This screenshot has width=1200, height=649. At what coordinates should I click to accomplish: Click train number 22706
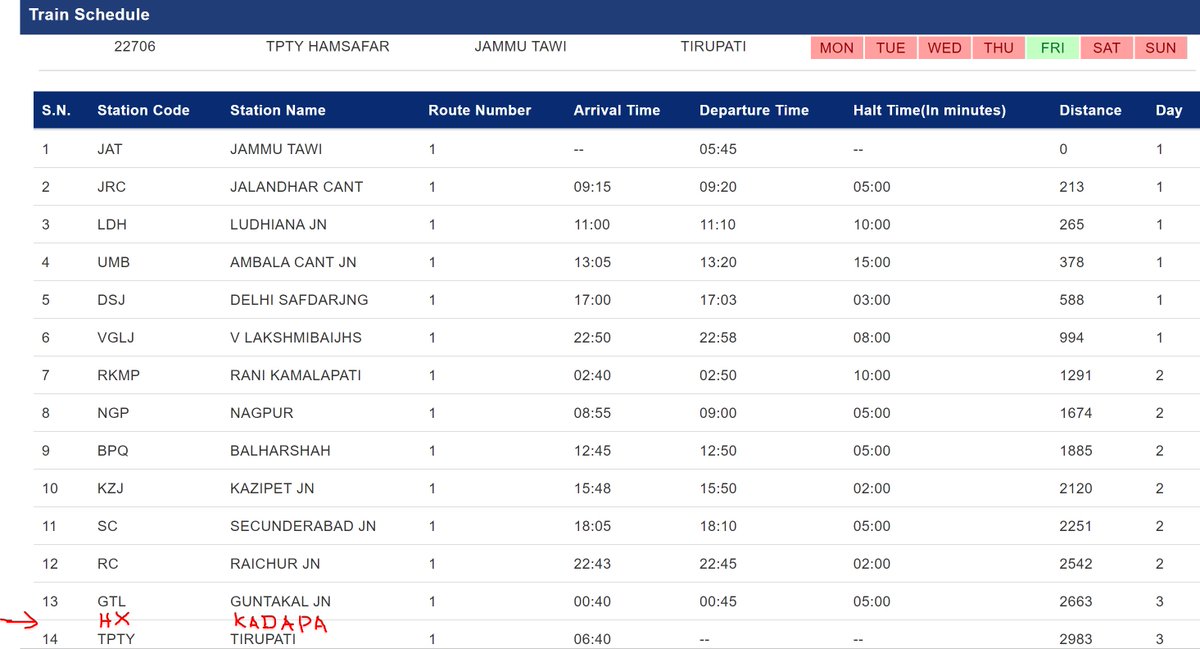(x=135, y=47)
